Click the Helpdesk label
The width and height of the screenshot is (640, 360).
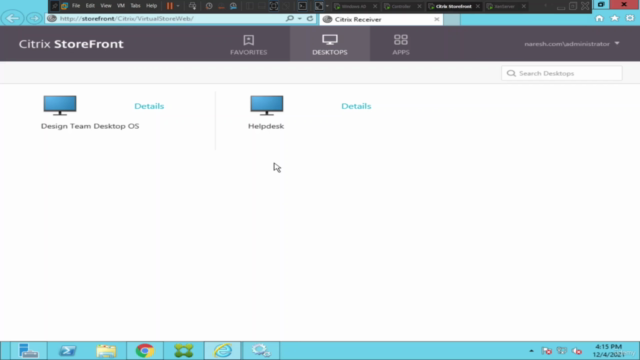click(x=266, y=126)
